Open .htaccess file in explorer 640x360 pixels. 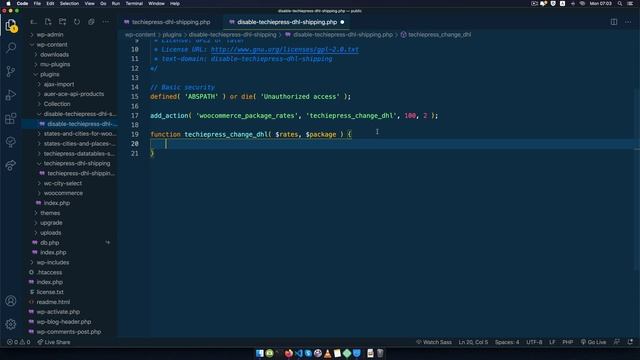[x=49, y=272]
